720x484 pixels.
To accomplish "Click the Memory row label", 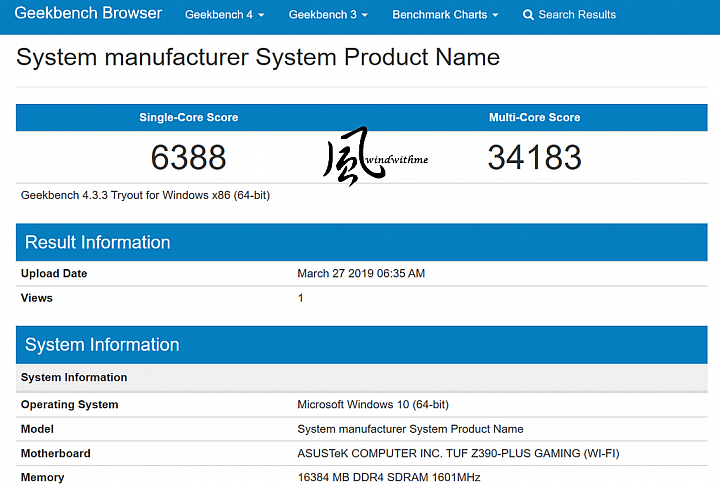I will point(42,477).
